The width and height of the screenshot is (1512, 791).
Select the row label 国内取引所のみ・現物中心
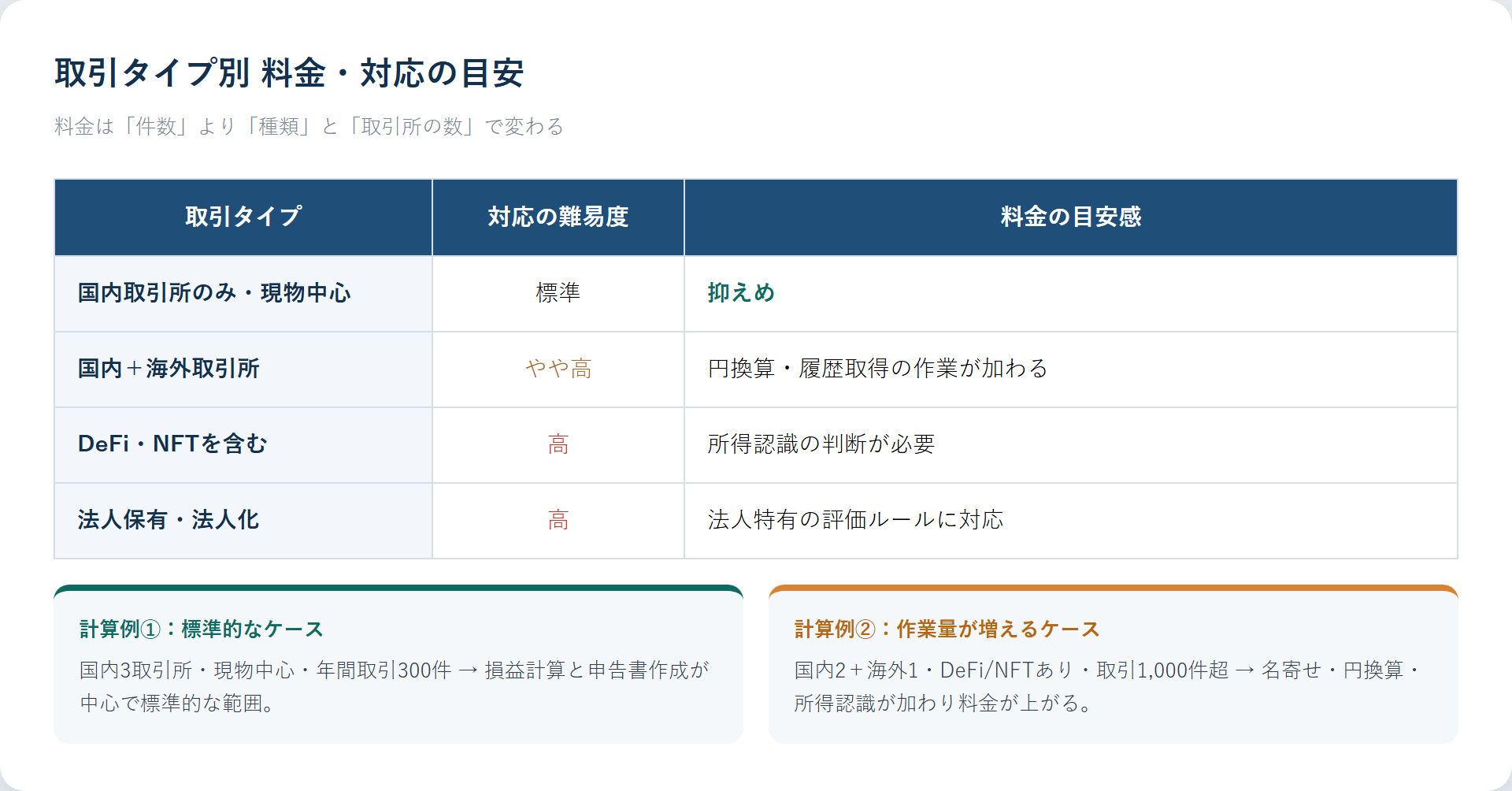pos(214,293)
